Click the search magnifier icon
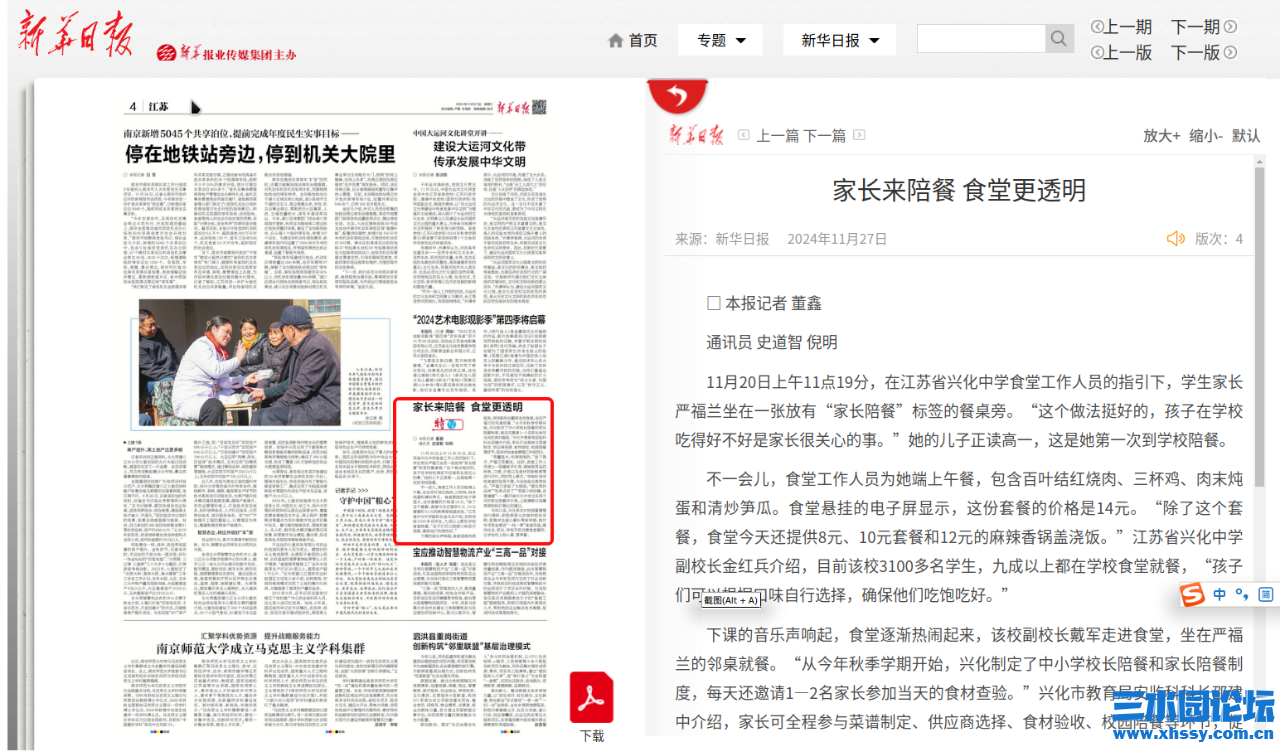Viewport: 1280px width, 752px height. pos(1058,38)
